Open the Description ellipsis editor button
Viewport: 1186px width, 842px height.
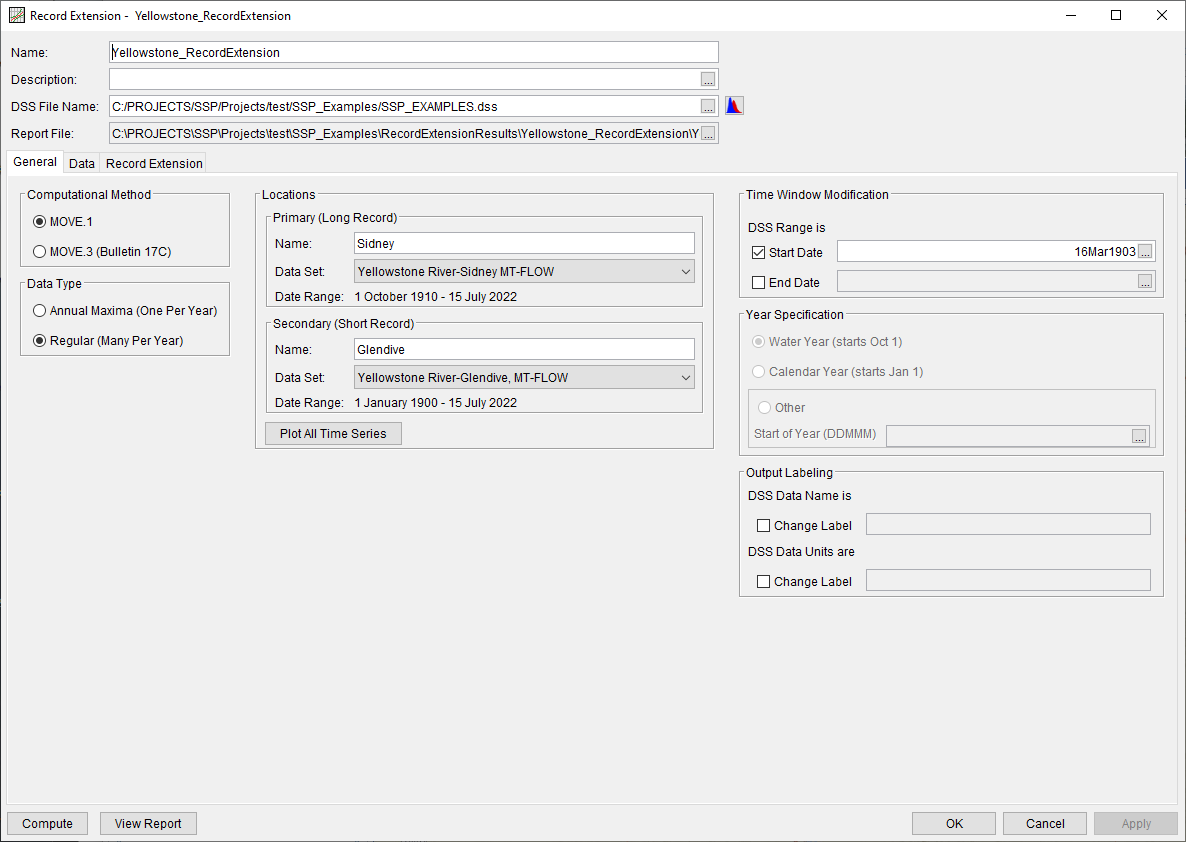(708, 80)
